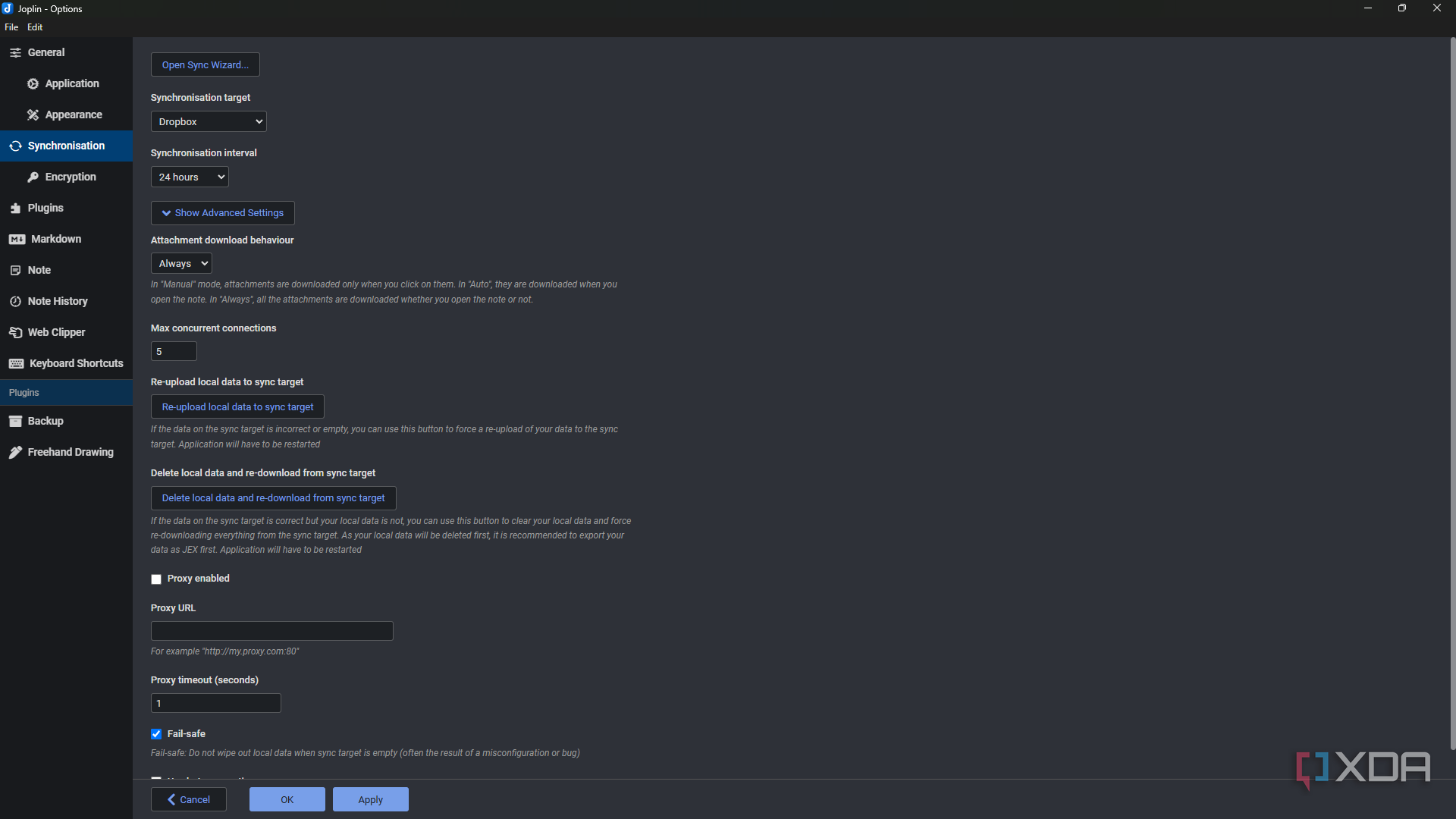The image size is (1456, 819).
Task: Click the Application gear icon
Action: tap(33, 83)
